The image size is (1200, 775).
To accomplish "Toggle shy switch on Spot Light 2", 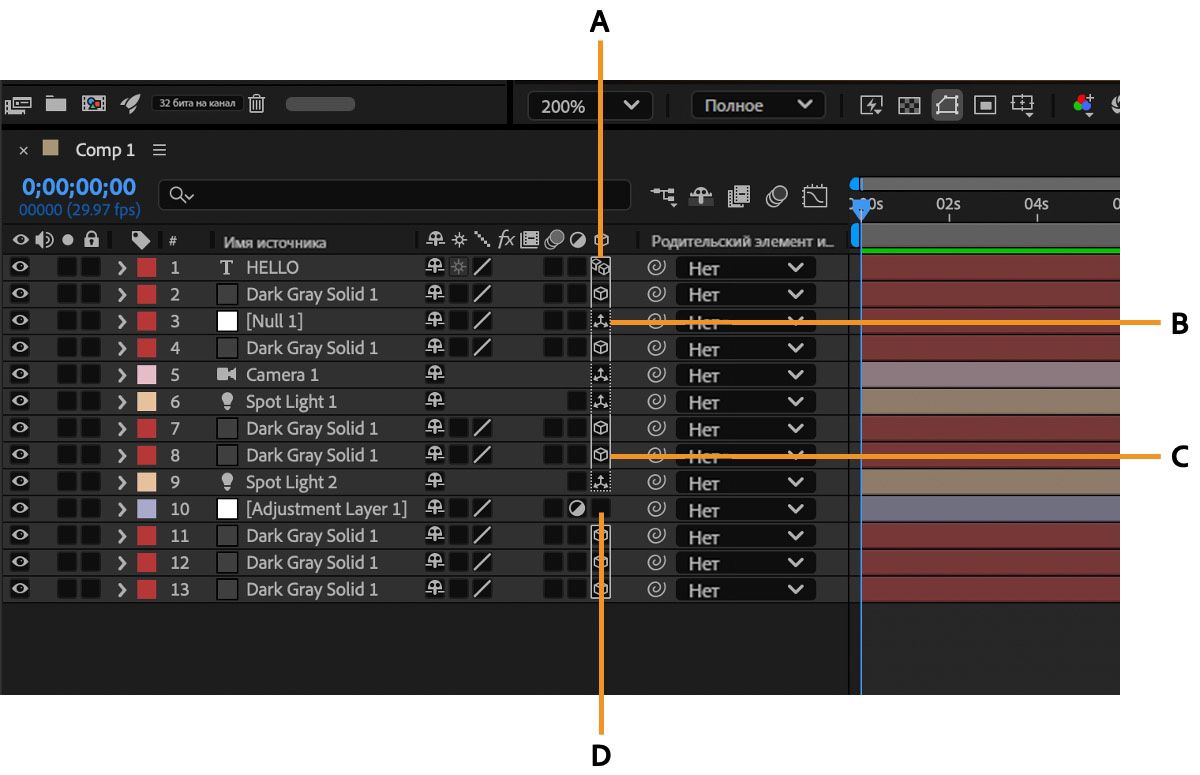I will (x=435, y=482).
